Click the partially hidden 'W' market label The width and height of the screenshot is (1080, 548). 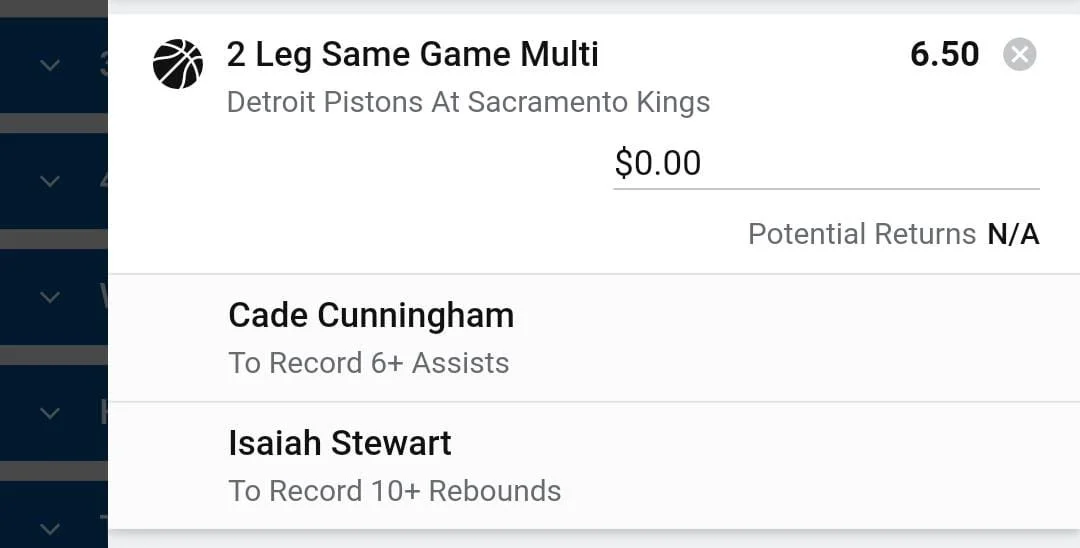103,298
